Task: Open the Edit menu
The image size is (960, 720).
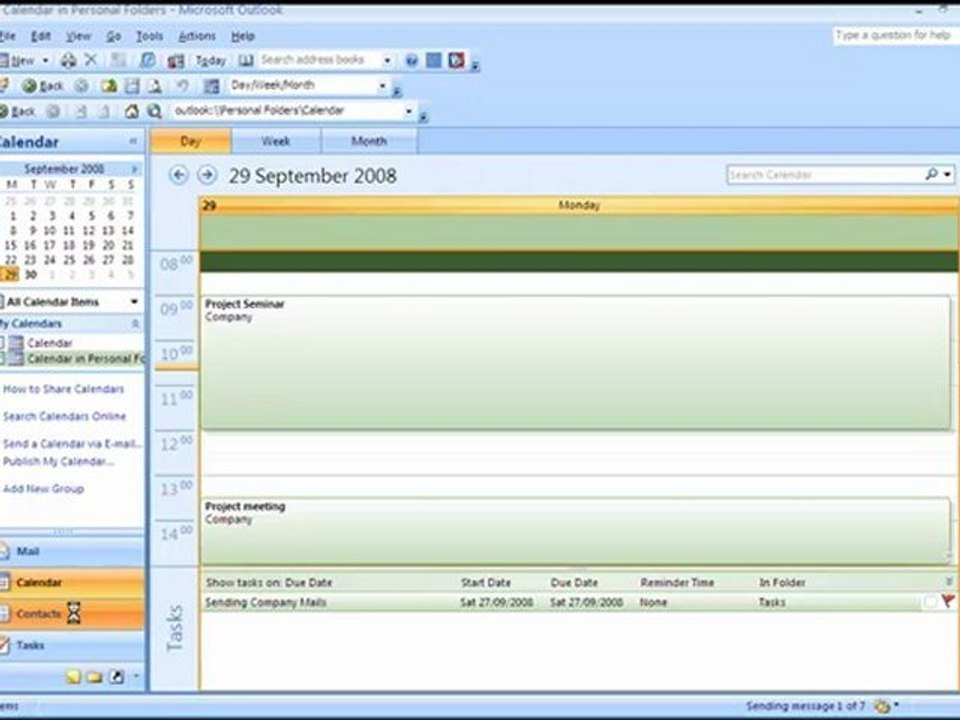Action: click(40, 36)
